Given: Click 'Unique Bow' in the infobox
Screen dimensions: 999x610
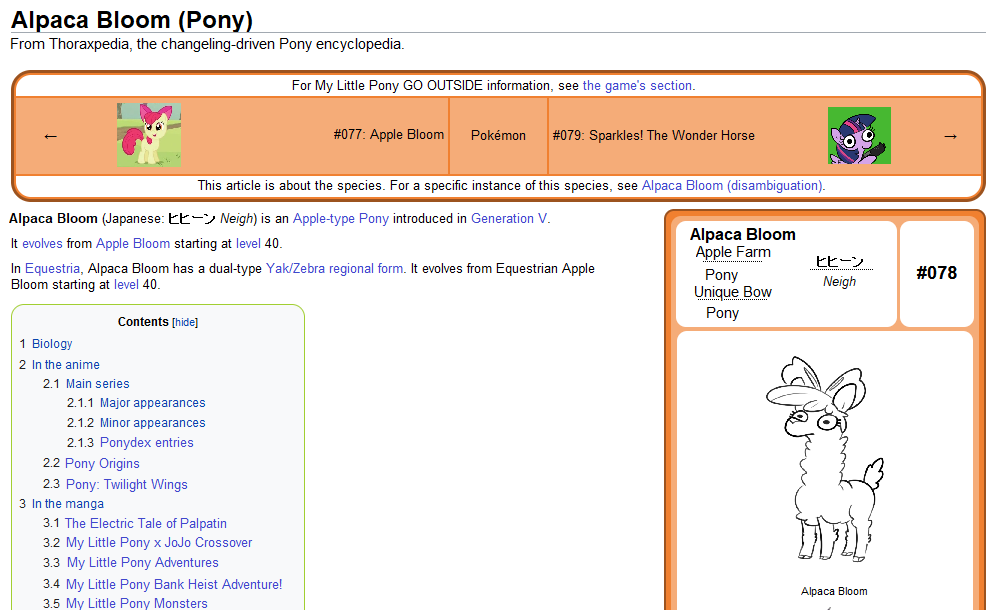Looking at the screenshot, I should (x=733, y=292).
